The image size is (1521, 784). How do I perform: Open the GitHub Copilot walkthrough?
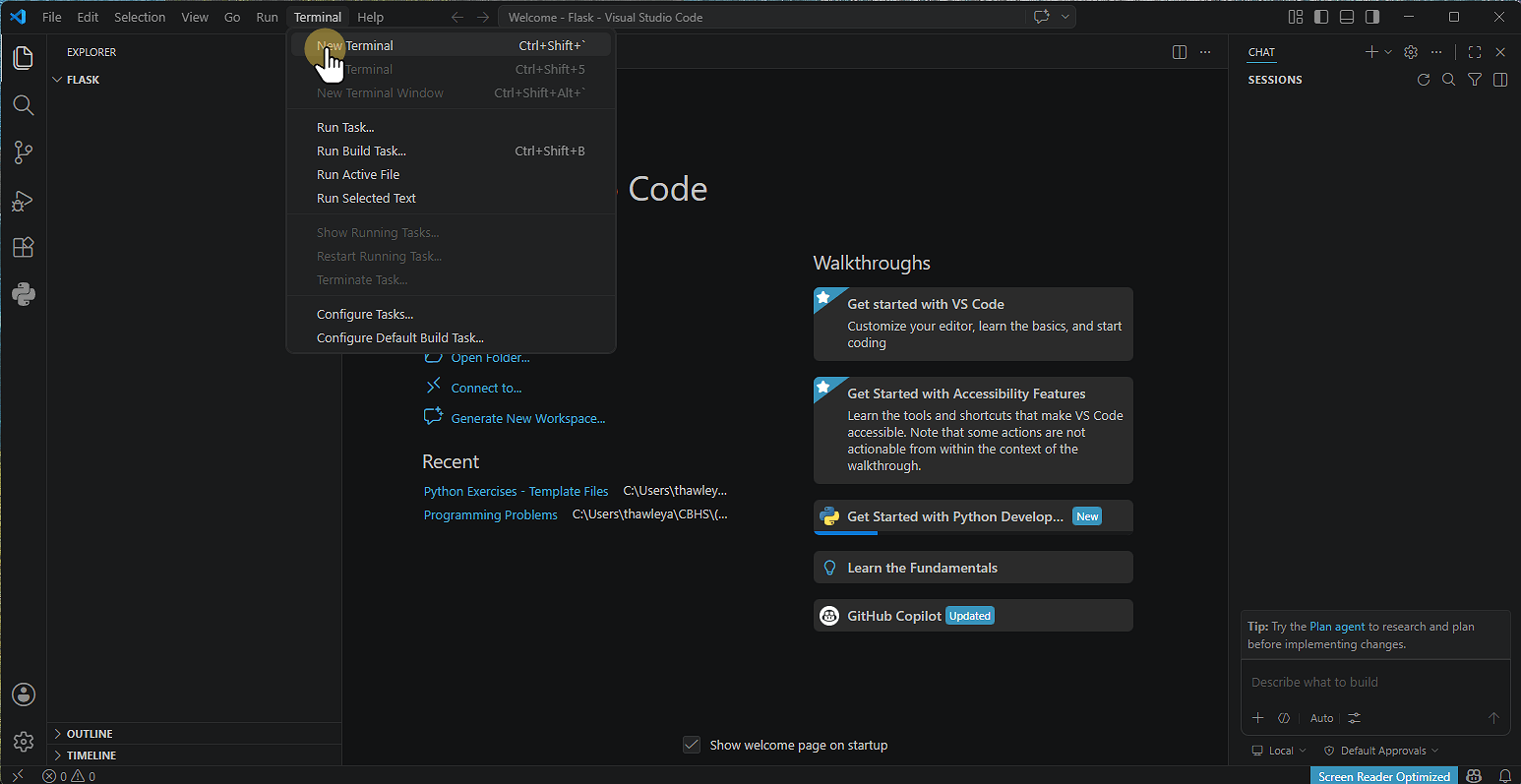973,616
